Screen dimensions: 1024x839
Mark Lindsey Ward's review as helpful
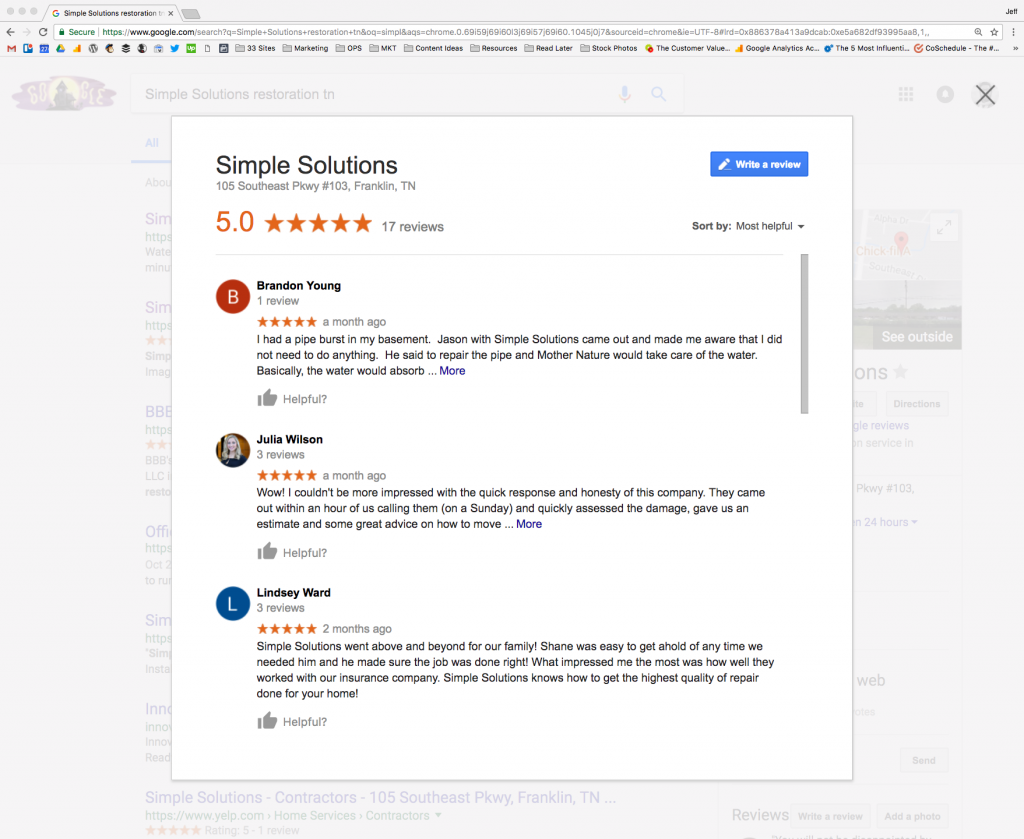(x=292, y=721)
